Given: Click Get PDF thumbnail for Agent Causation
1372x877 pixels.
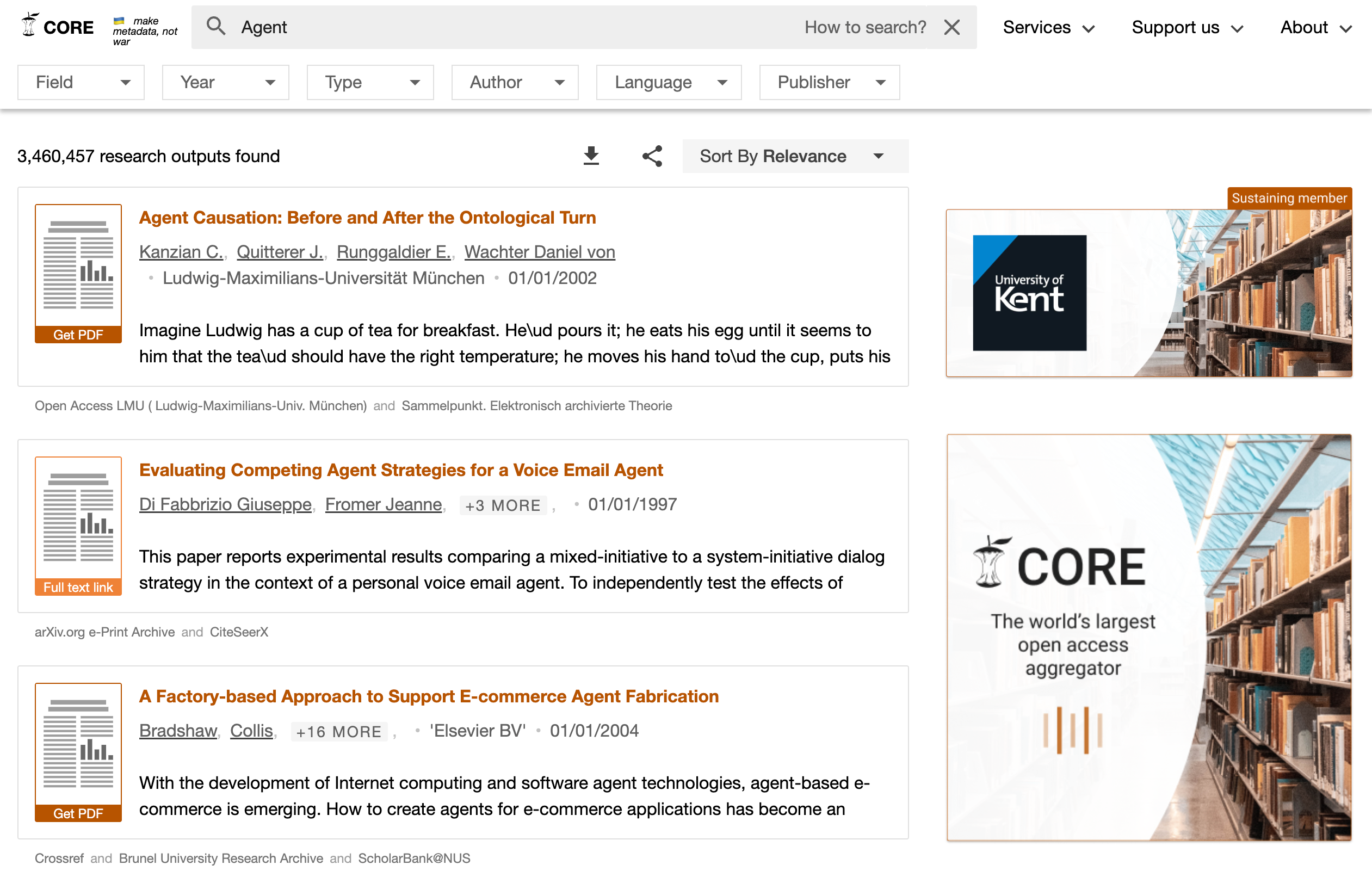Looking at the screenshot, I should (x=78, y=273).
